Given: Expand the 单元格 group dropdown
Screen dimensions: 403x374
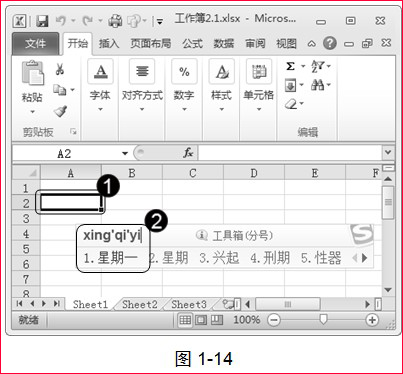Looking at the screenshot, I should [259, 109].
